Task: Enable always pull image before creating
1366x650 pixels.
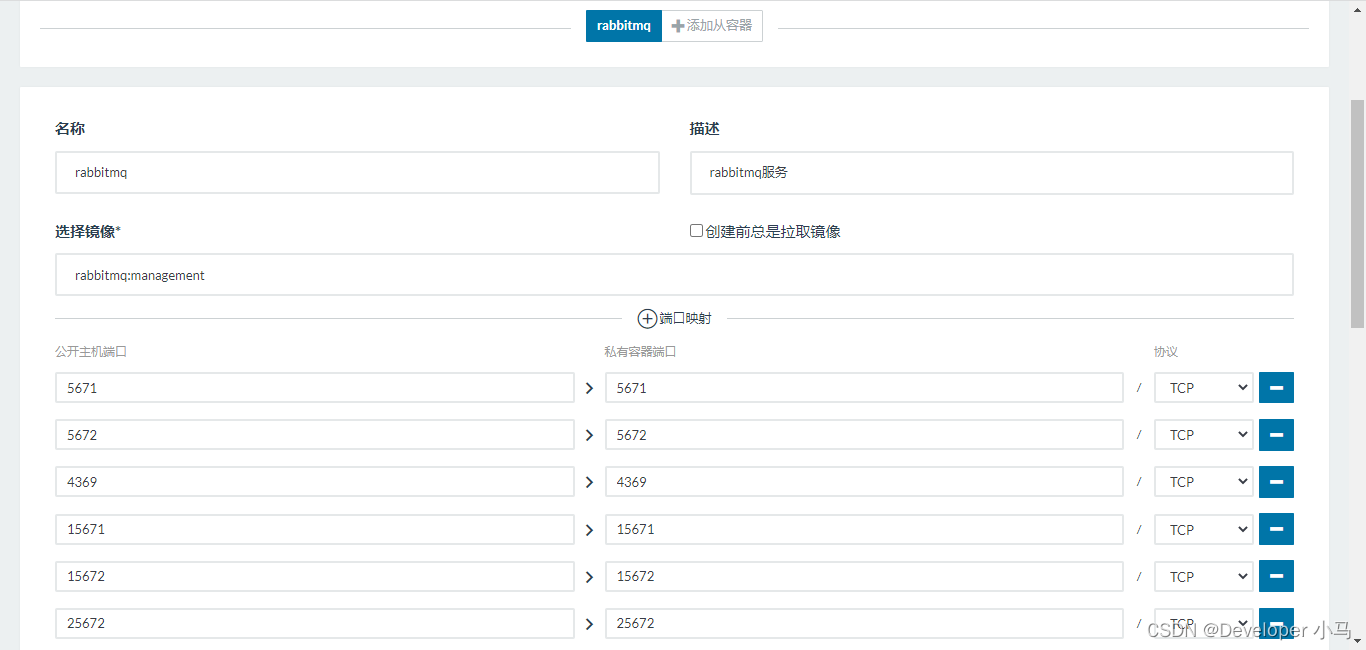Action: pos(697,231)
